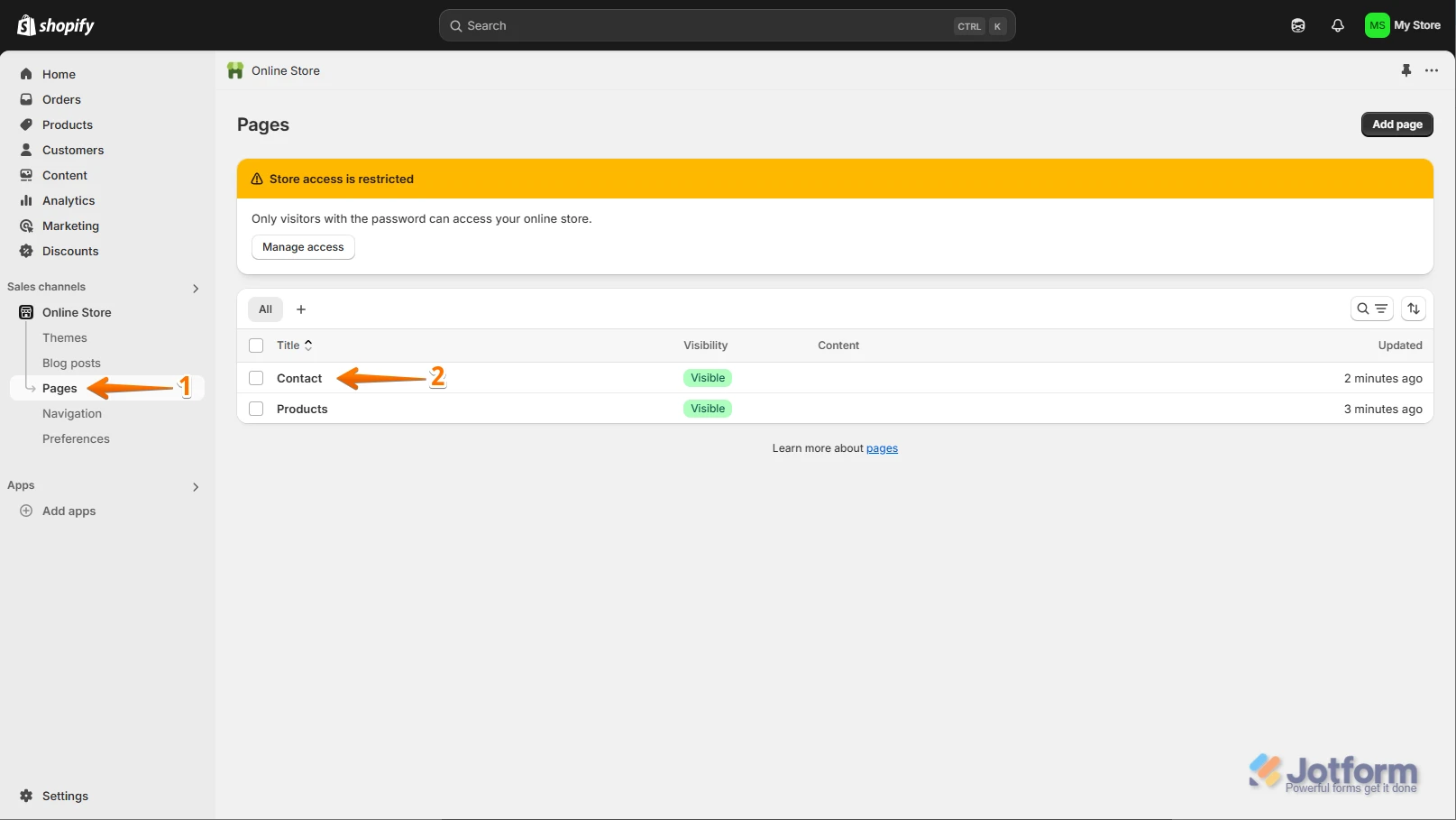
Task: Click the pin icon near Online Store header
Action: pyautogui.click(x=1406, y=70)
